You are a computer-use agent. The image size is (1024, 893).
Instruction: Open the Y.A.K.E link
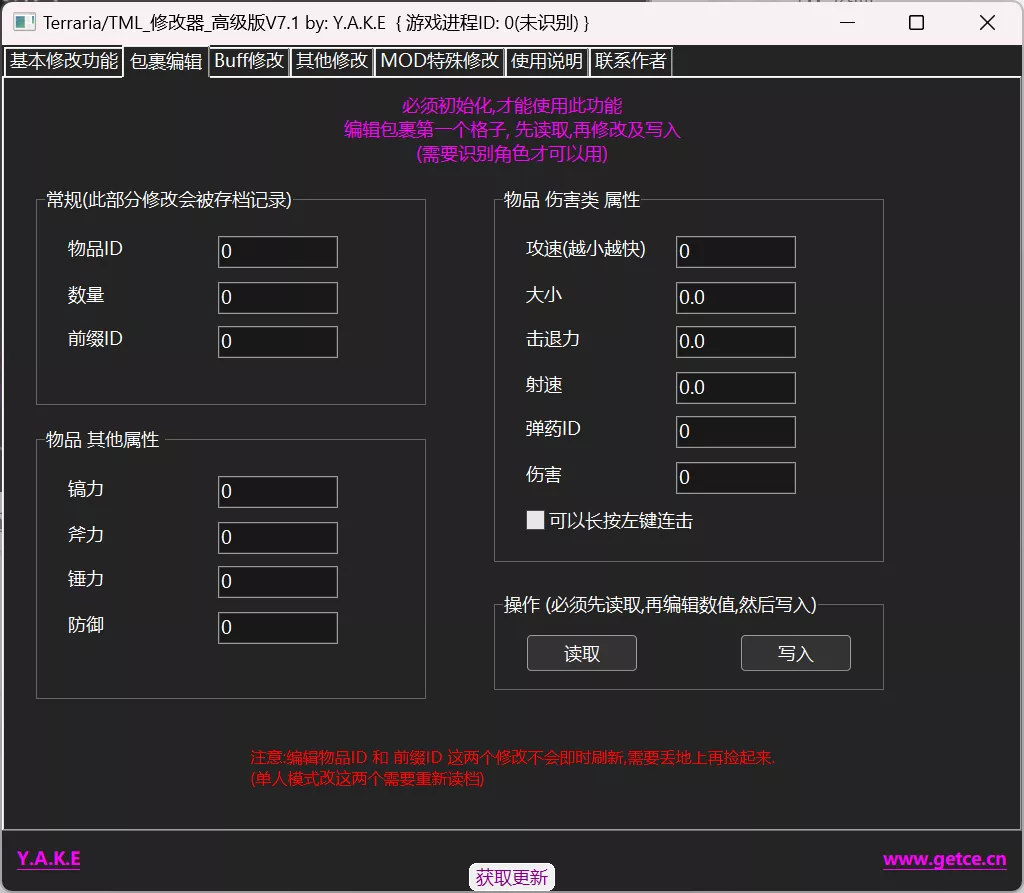tap(49, 858)
